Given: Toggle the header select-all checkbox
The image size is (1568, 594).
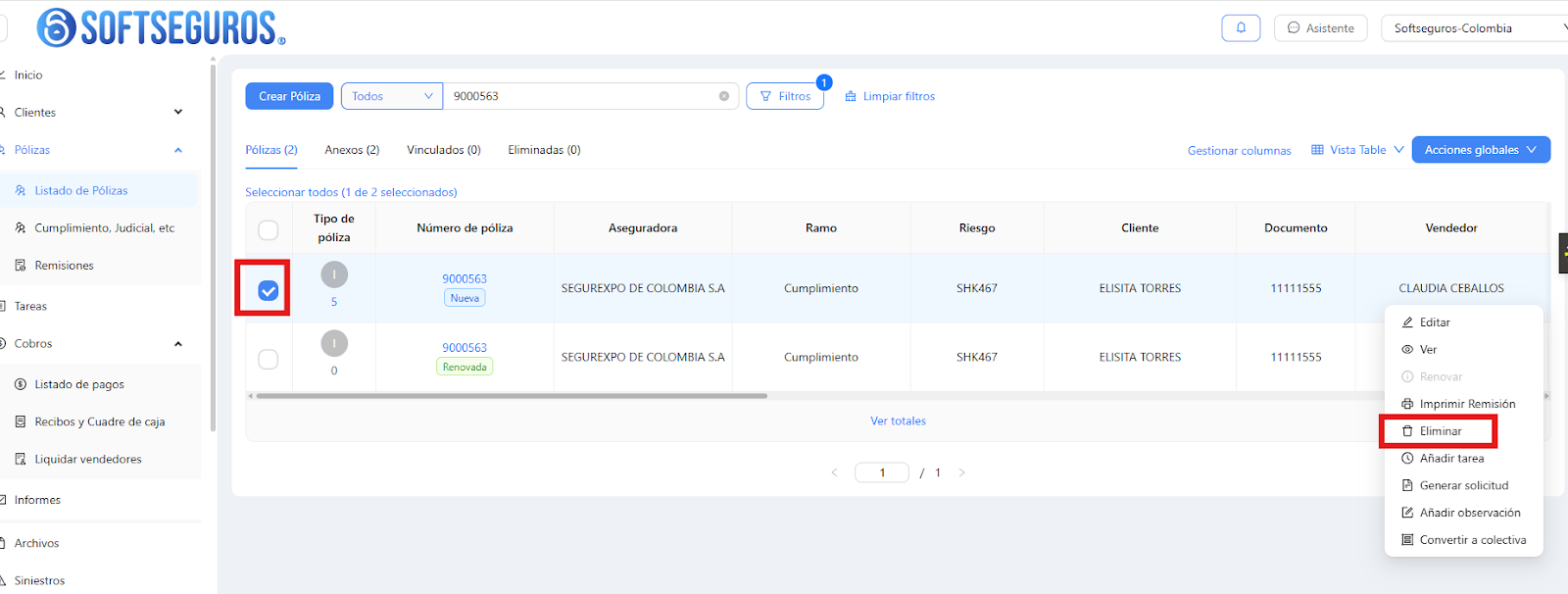Looking at the screenshot, I should pyautogui.click(x=268, y=229).
